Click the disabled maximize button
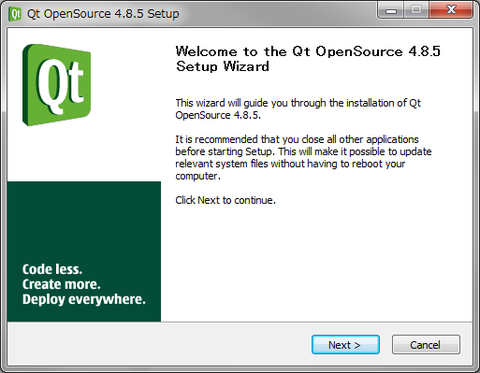 click(416, 11)
